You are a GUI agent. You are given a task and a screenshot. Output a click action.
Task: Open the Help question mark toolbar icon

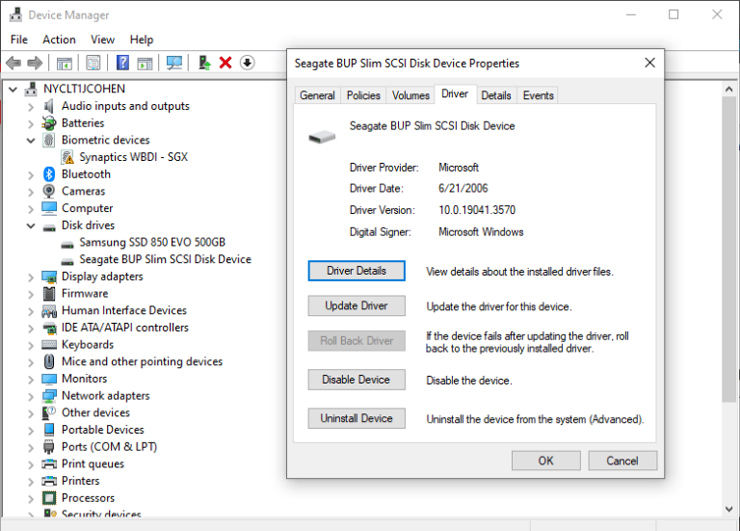pyautogui.click(x=123, y=63)
